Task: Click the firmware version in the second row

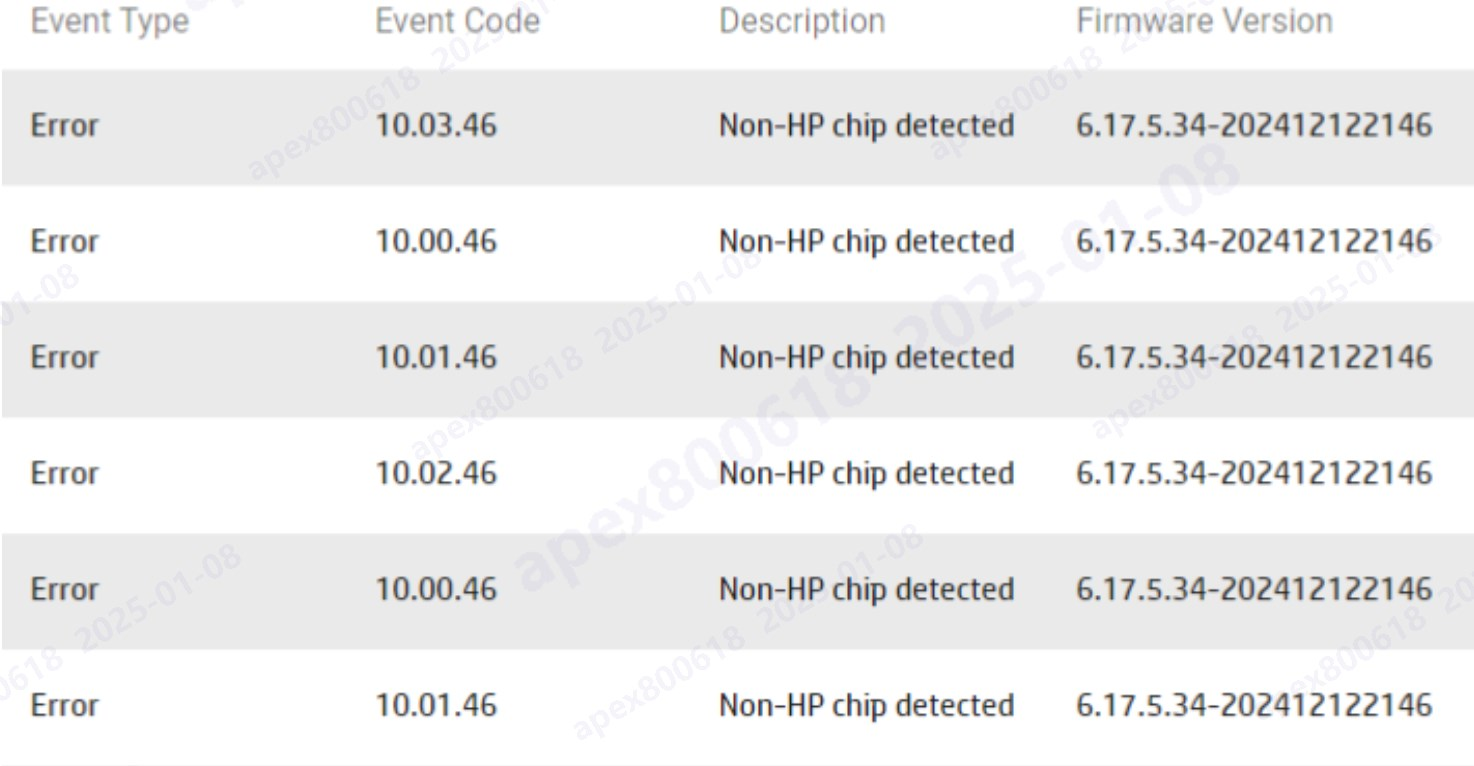Action: (x=1254, y=242)
